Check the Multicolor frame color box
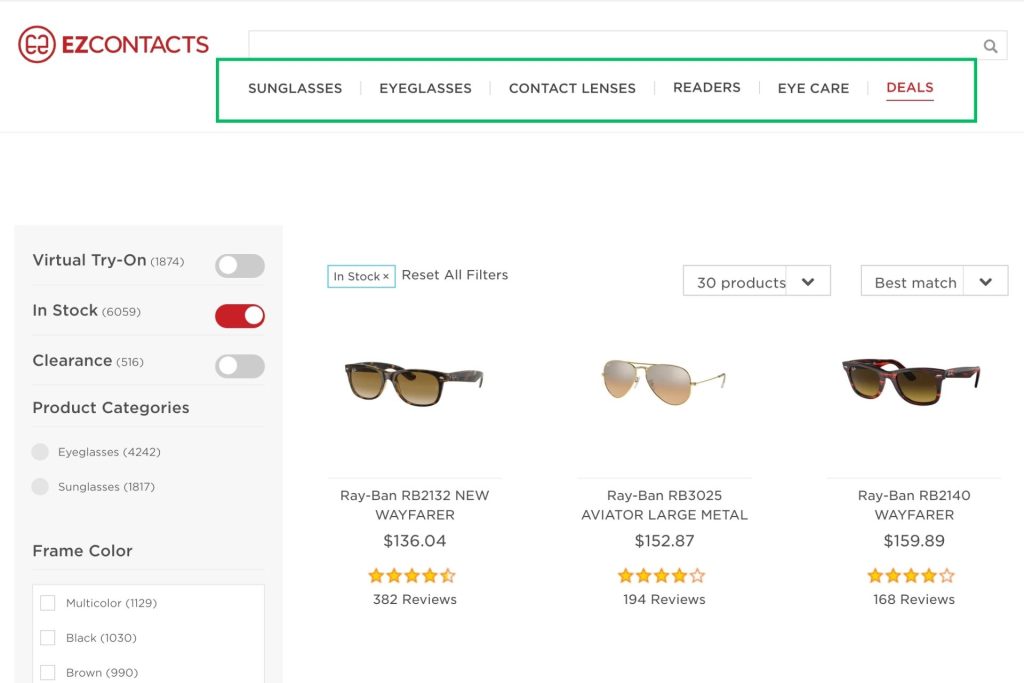Viewport: 1024px width, 683px height. tap(48, 603)
